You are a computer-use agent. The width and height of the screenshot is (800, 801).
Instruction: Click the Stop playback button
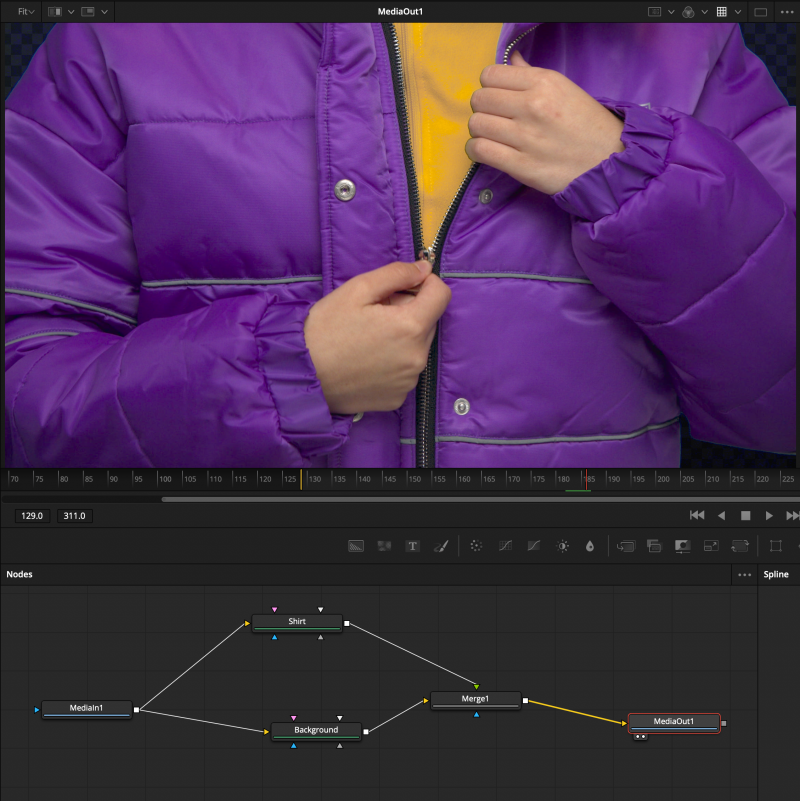[745, 515]
